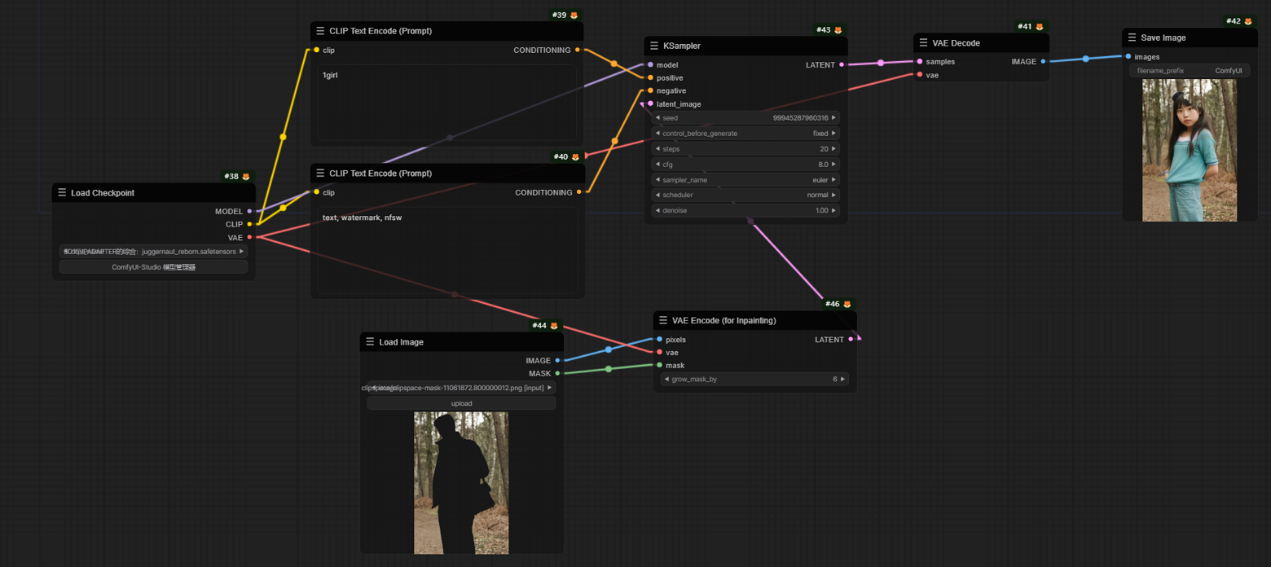The image size is (1271, 567).
Task: Click the ComfyUI-Studio model manager button
Action: (153, 268)
